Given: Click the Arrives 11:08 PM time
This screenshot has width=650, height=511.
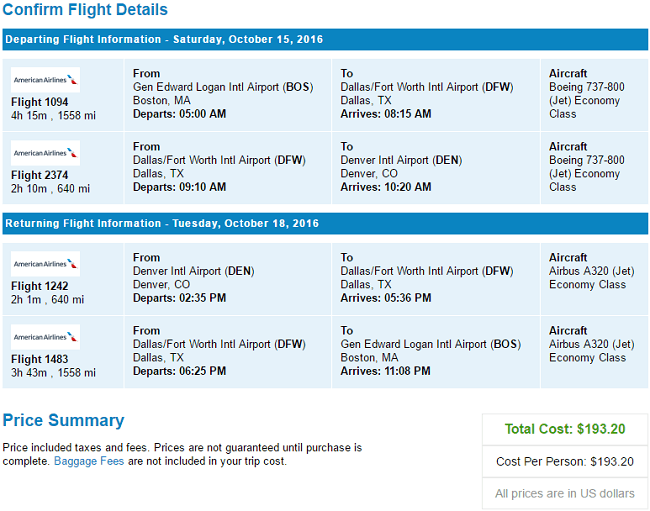Looking at the screenshot, I should pyautogui.click(x=386, y=371).
